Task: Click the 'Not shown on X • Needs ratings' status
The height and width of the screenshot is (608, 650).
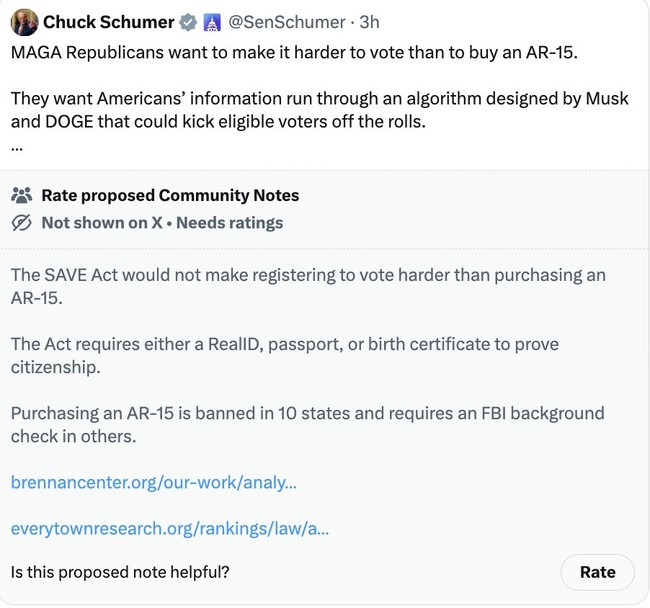Action: (x=162, y=223)
